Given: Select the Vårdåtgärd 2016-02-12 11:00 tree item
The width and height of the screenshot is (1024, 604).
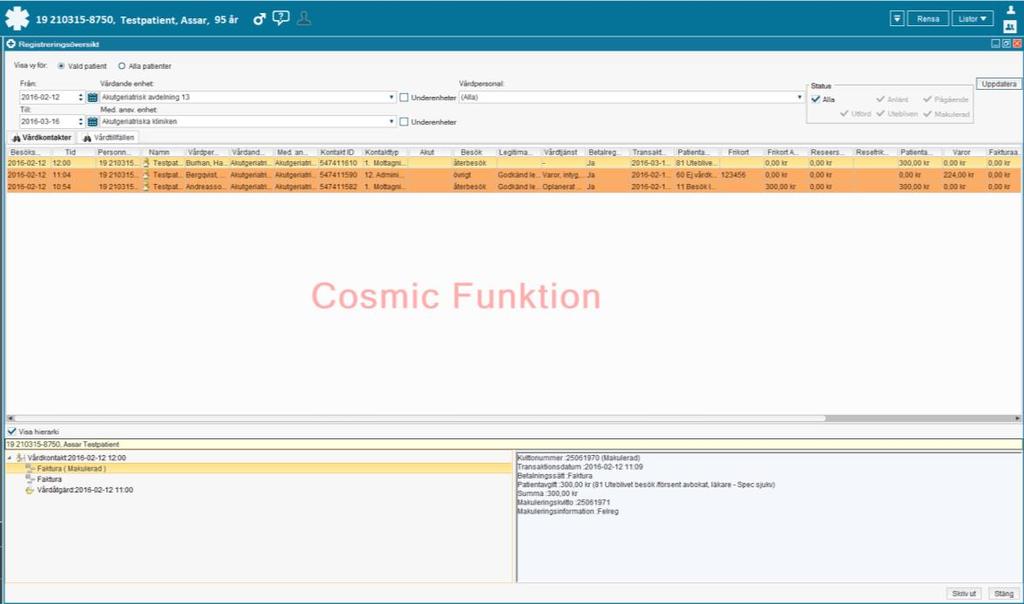Looking at the screenshot, I should tap(85, 490).
